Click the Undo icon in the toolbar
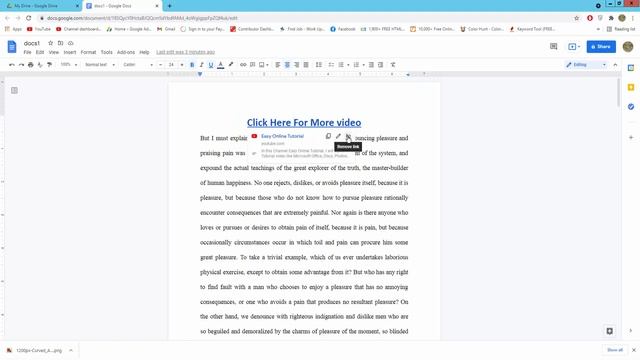The width and height of the screenshot is (640, 360). pyautogui.click(x=12, y=65)
